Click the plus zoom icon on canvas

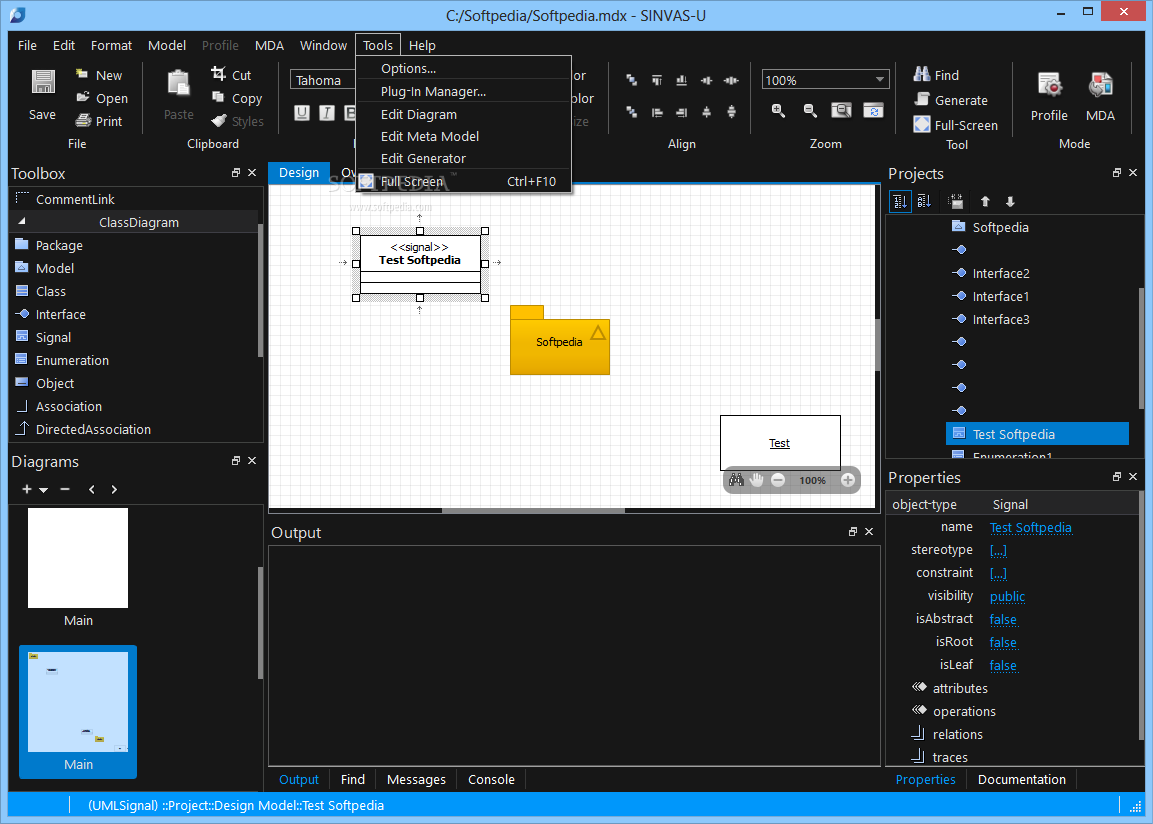848,480
